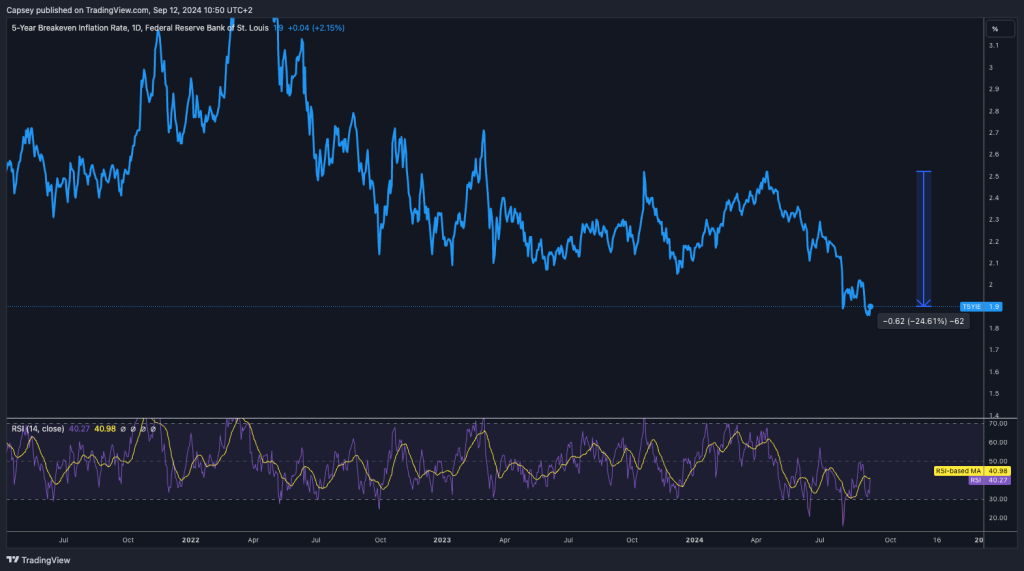Image resolution: width=1024 pixels, height=571 pixels.
Task: Open the % unit selector on price scale
Action: pyautogui.click(x=994, y=29)
